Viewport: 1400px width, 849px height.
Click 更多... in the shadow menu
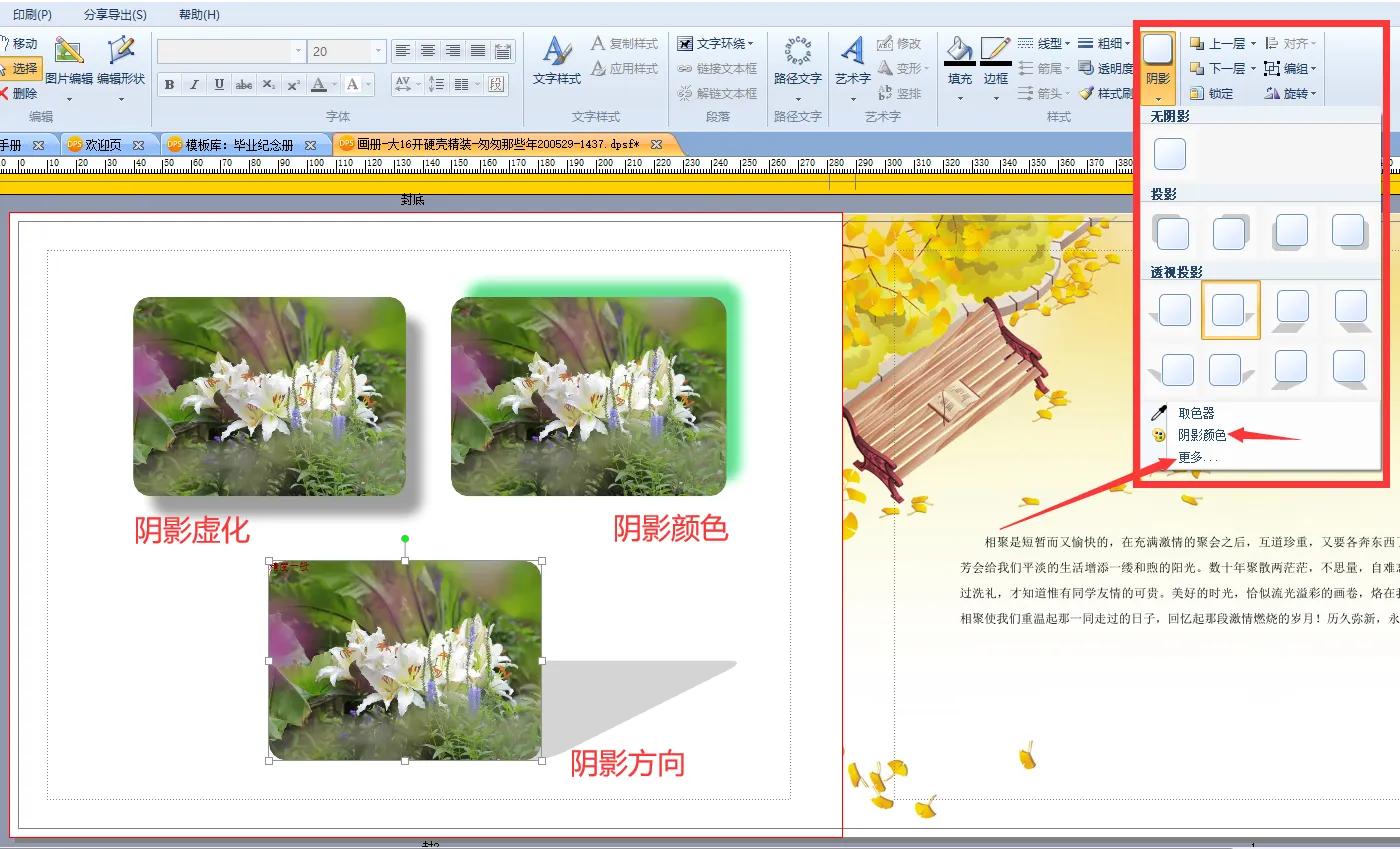pyautogui.click(x=1197, y=458)
